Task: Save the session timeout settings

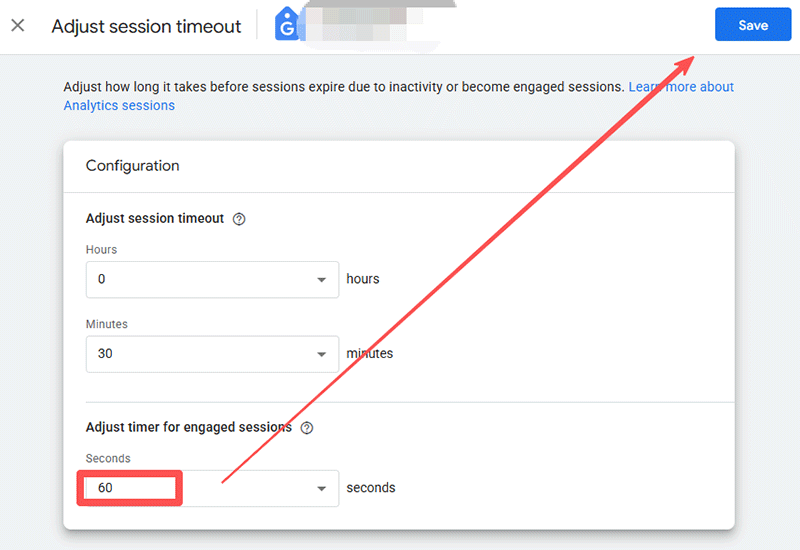Action: 752,26
